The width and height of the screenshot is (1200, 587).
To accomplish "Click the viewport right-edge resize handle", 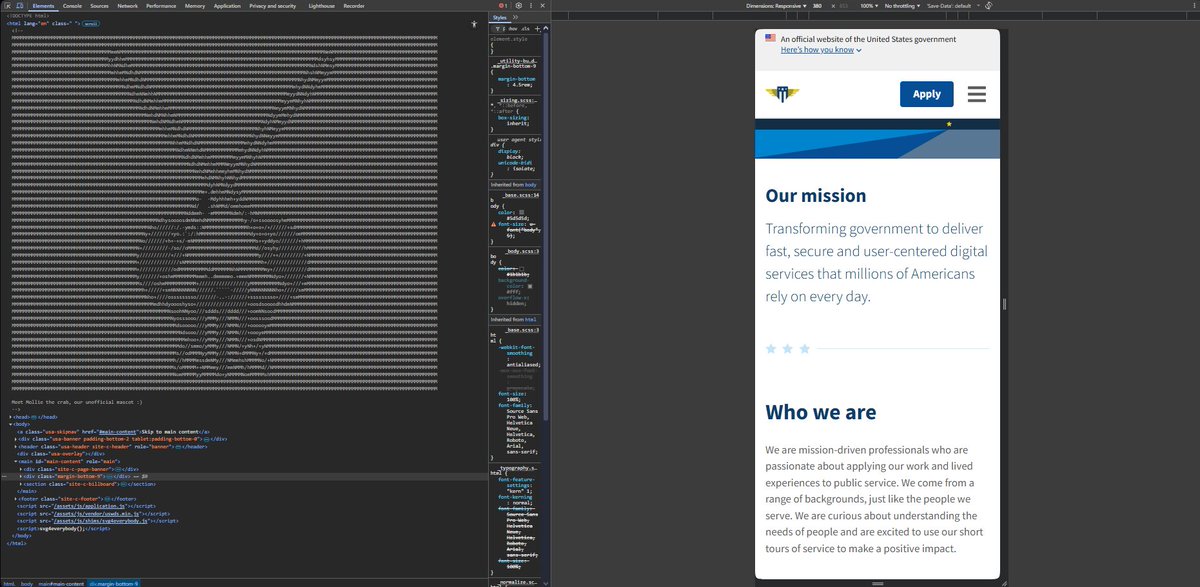I will (1004, 304).
